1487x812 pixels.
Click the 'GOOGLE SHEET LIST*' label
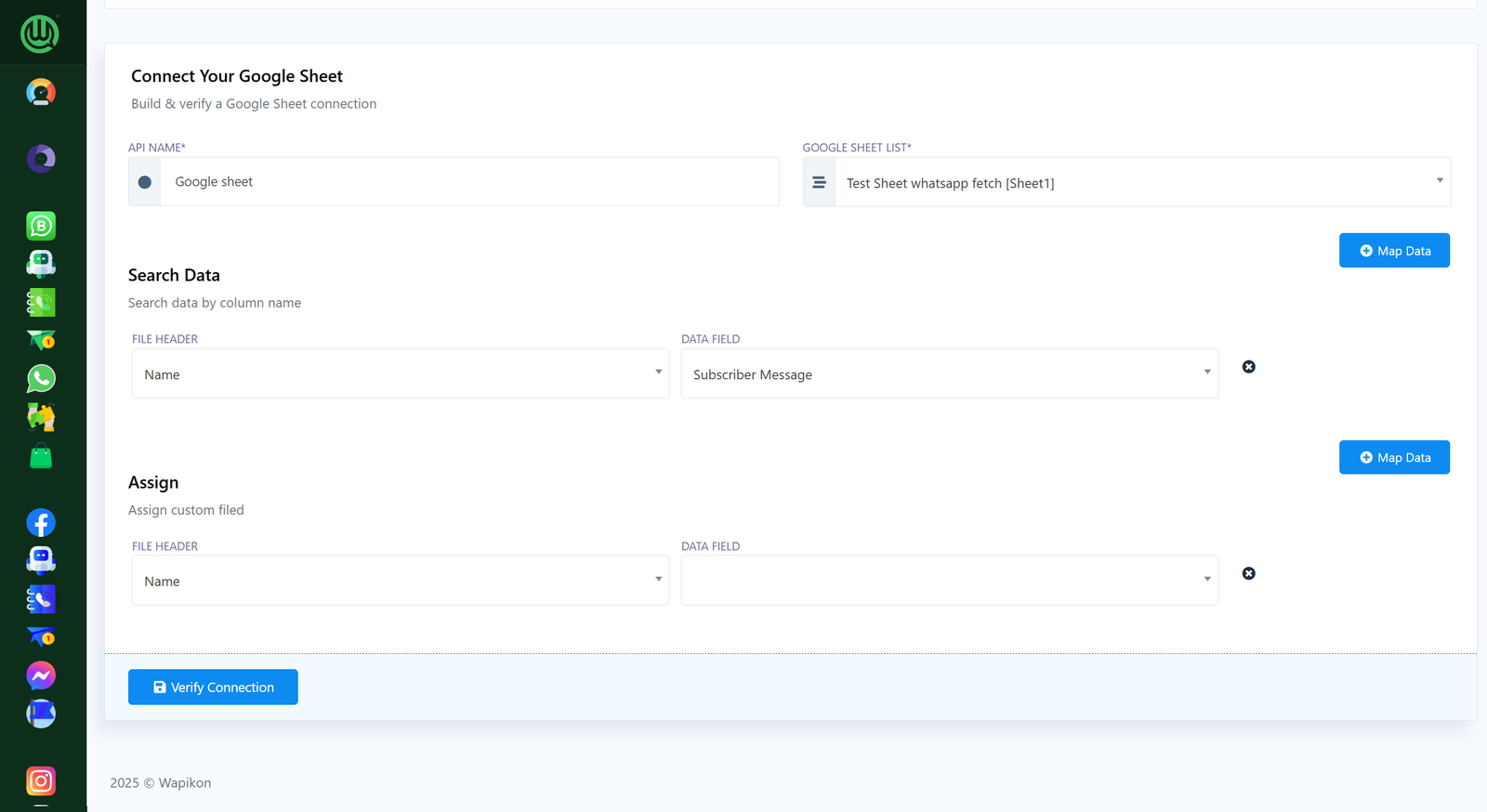(857, 148)
